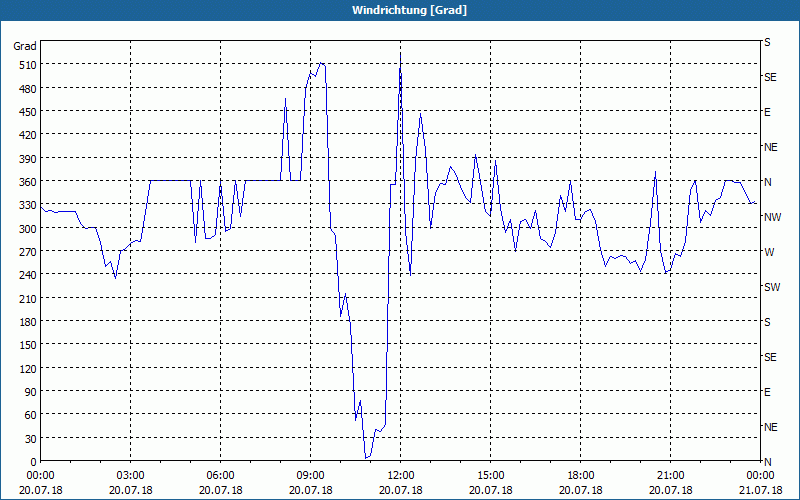Image resolution: width=800 pixels, height=500 pixels.
Task: Click the 510 label on Grad axis
Action: 27,65
